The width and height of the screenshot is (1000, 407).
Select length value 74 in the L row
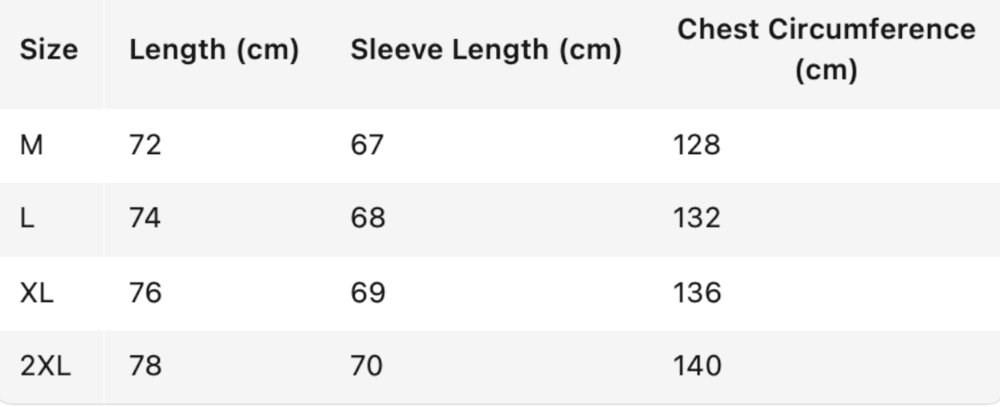coord(145,219)
